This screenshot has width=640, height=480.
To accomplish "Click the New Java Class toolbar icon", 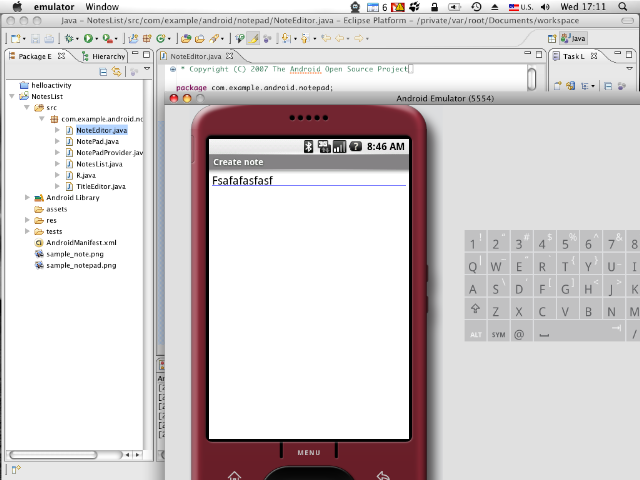I will pyautogui.click(x=161, y=38).
